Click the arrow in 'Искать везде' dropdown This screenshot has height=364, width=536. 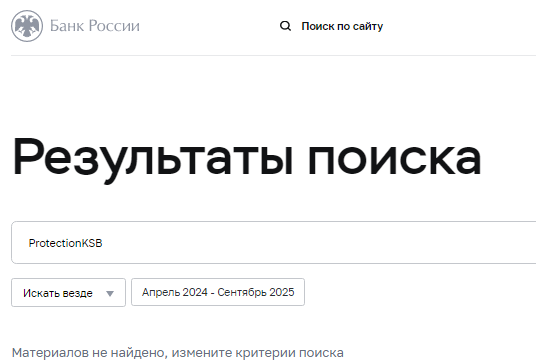click(110, 293)
